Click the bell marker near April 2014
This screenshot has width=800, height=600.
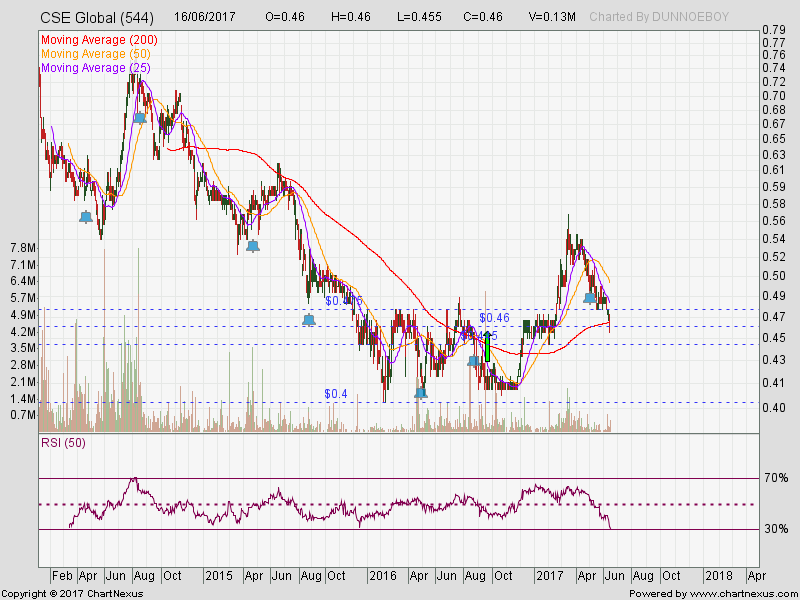86,216
